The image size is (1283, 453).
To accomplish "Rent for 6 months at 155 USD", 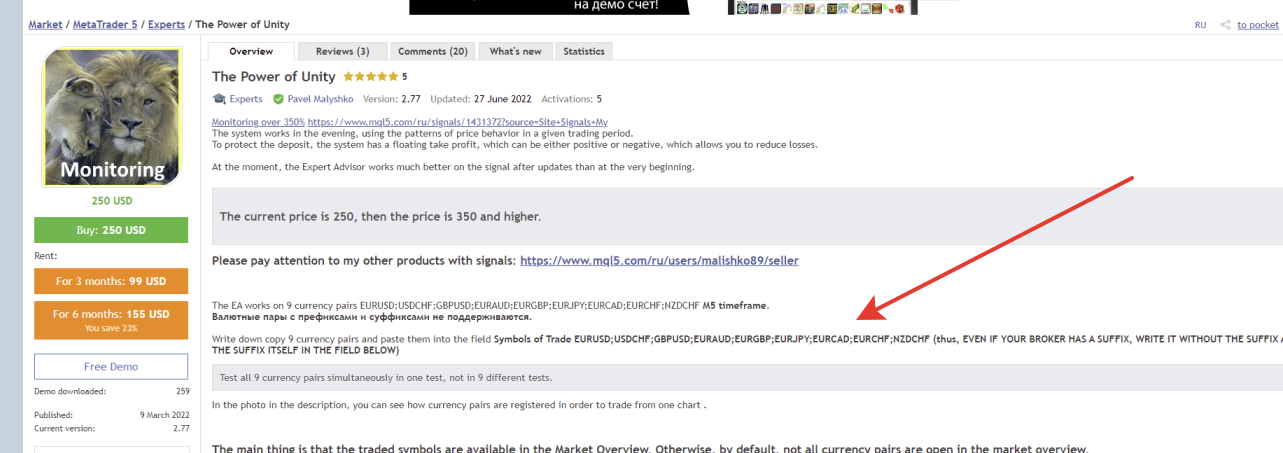I will [x=111, y=320].
